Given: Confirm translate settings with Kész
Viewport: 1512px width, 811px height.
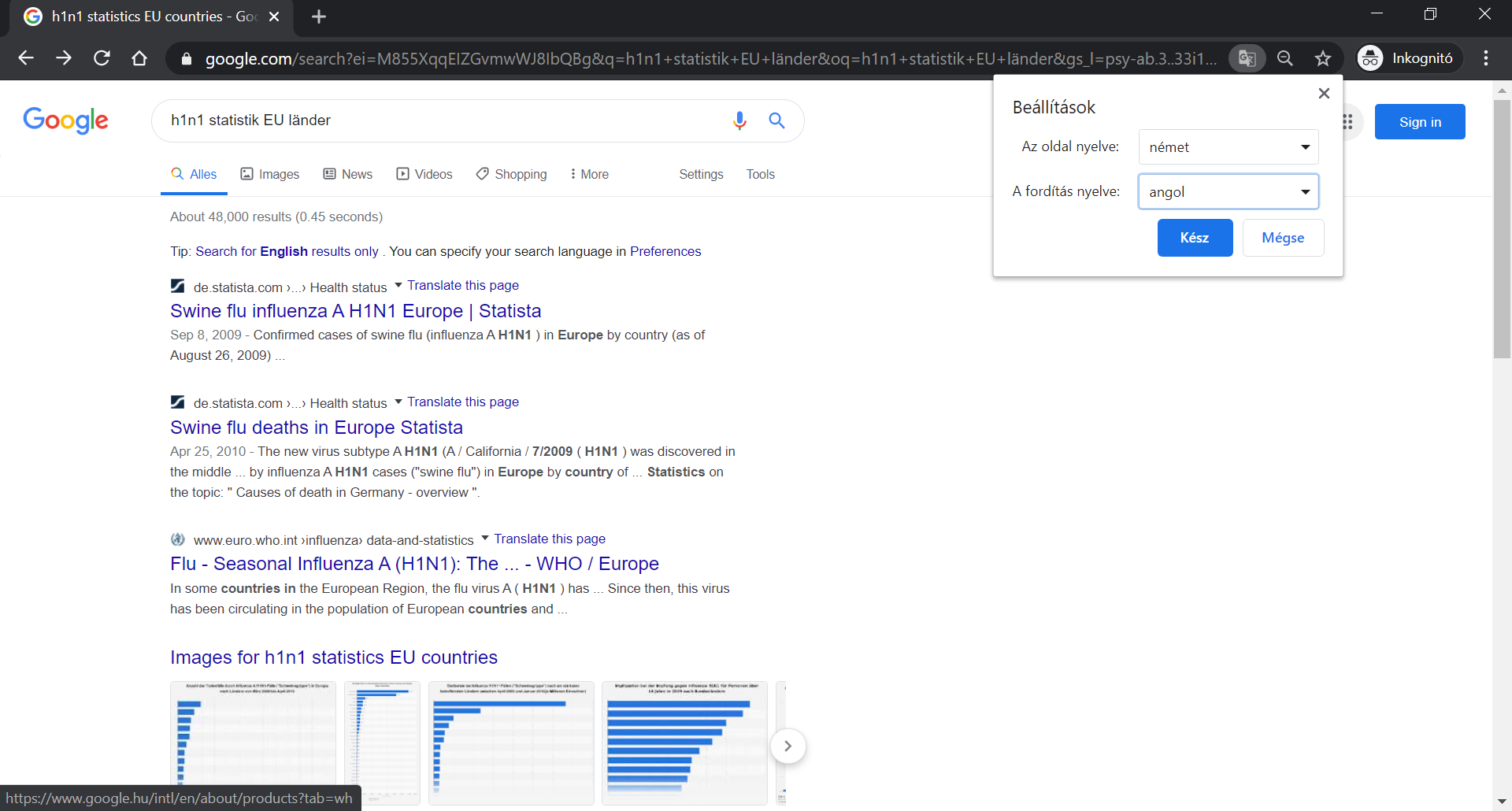Looking at the screenshot, I should tap(1195, 238).
